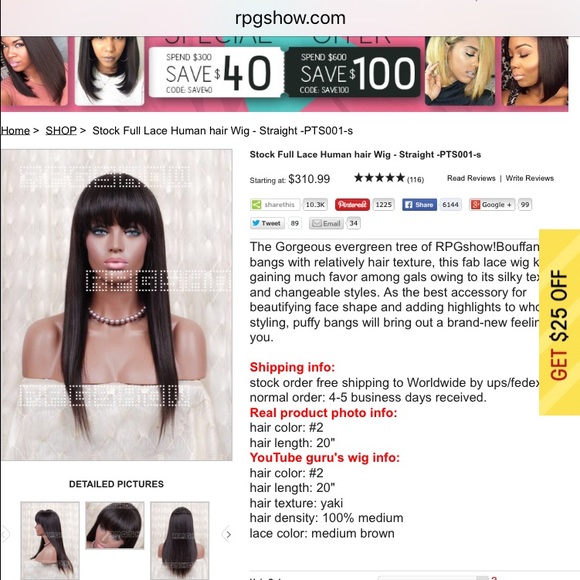Pin the wig on Pinterest
Screen dimensions: 580x580
(352, 205)
